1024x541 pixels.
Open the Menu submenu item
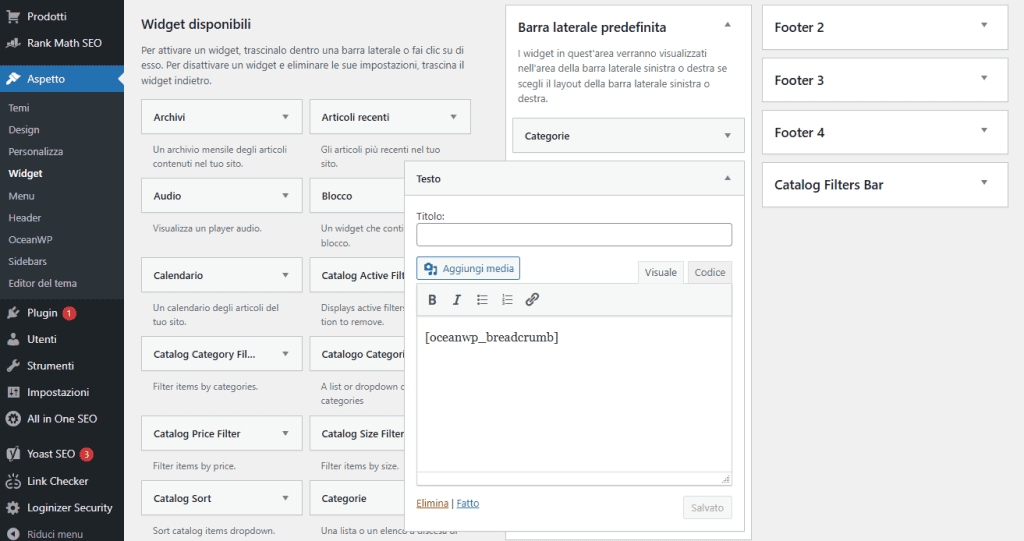(22, 196)
